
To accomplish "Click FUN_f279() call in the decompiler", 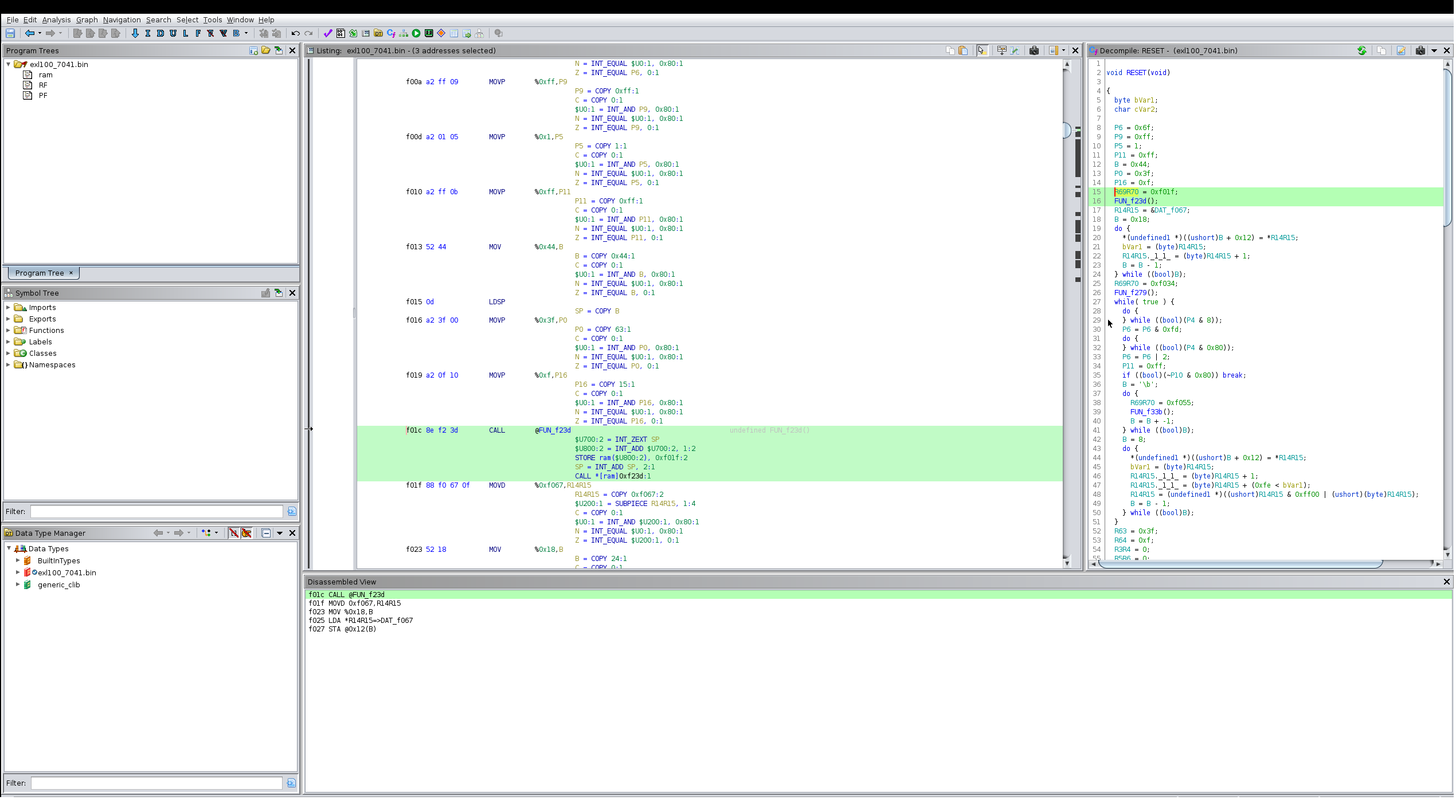I will [x=1136, y=293].
